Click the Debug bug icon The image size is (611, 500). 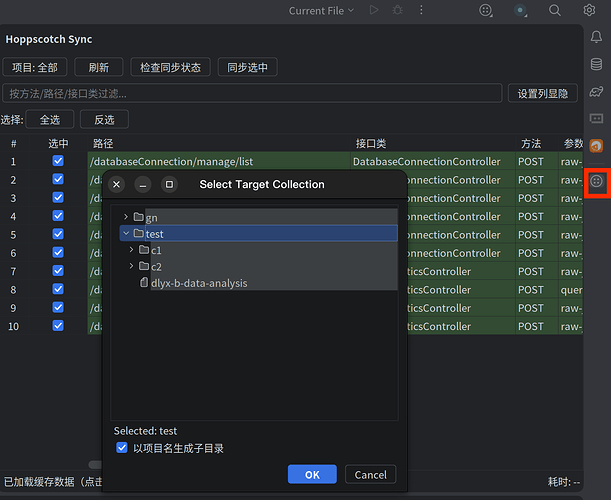coord(397,10)
